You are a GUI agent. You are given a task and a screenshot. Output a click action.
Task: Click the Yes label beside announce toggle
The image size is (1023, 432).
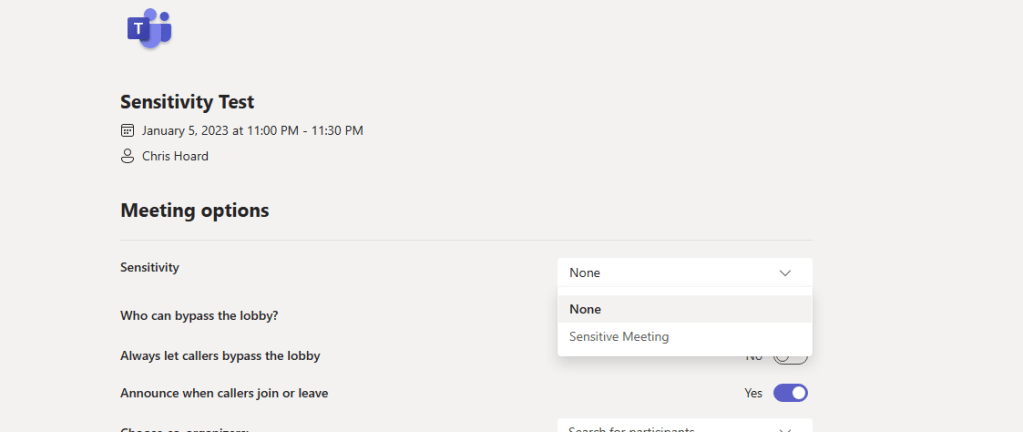click(x=753, y=393)
